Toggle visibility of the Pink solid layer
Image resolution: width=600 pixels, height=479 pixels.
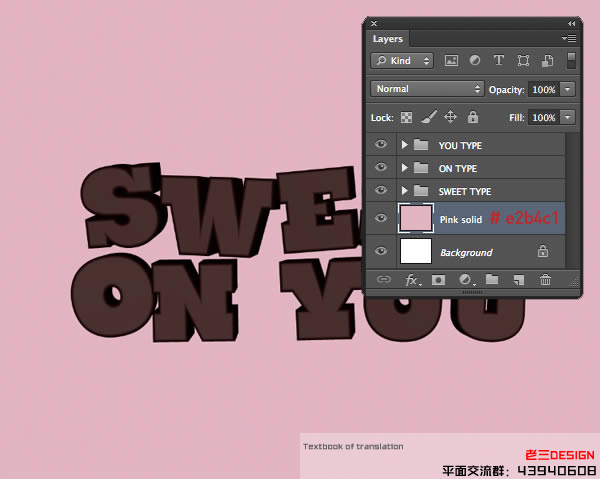click(x=381, y=218)
